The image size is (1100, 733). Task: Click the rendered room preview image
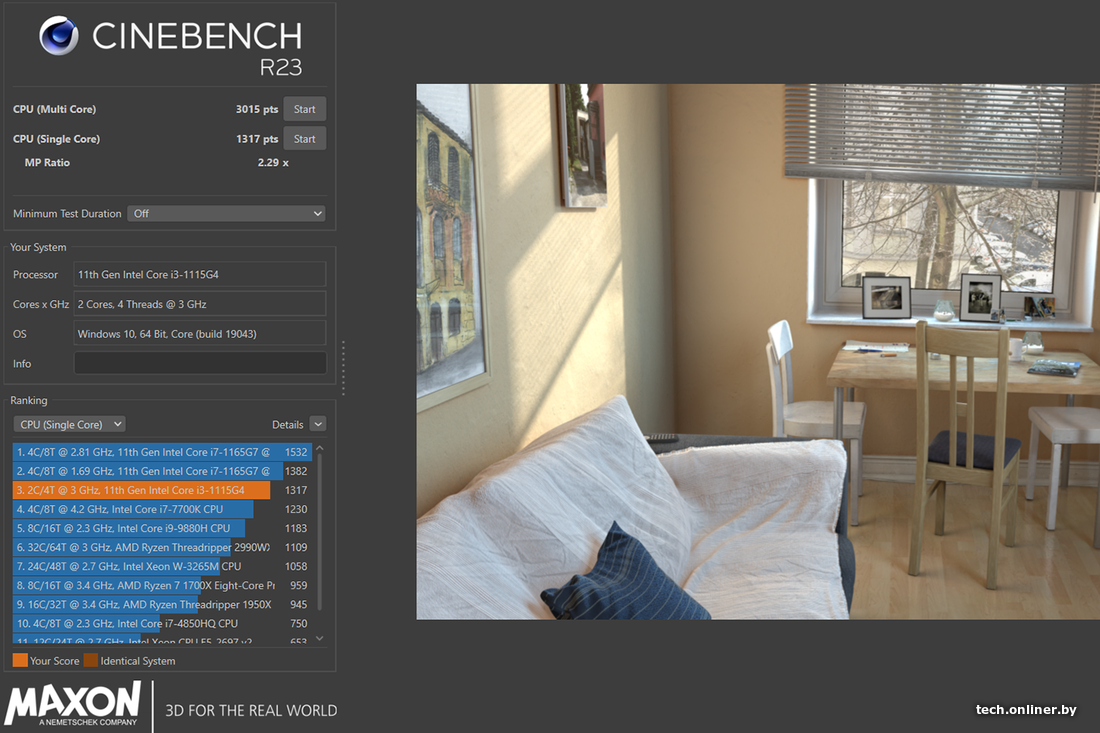(x=758, y=351)
